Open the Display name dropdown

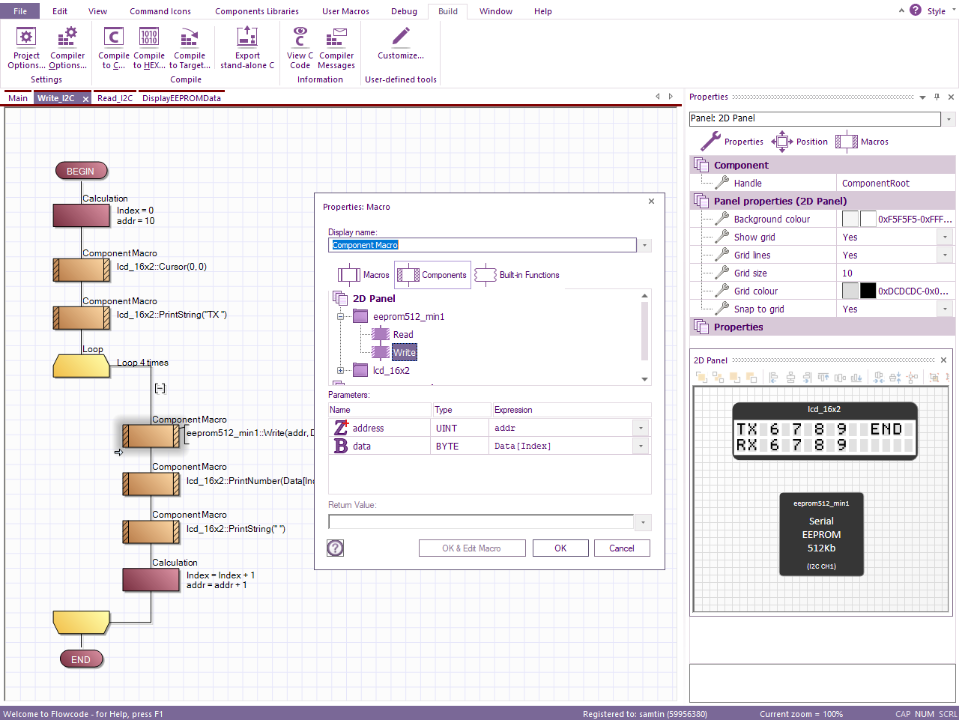[x=644, y=245]
